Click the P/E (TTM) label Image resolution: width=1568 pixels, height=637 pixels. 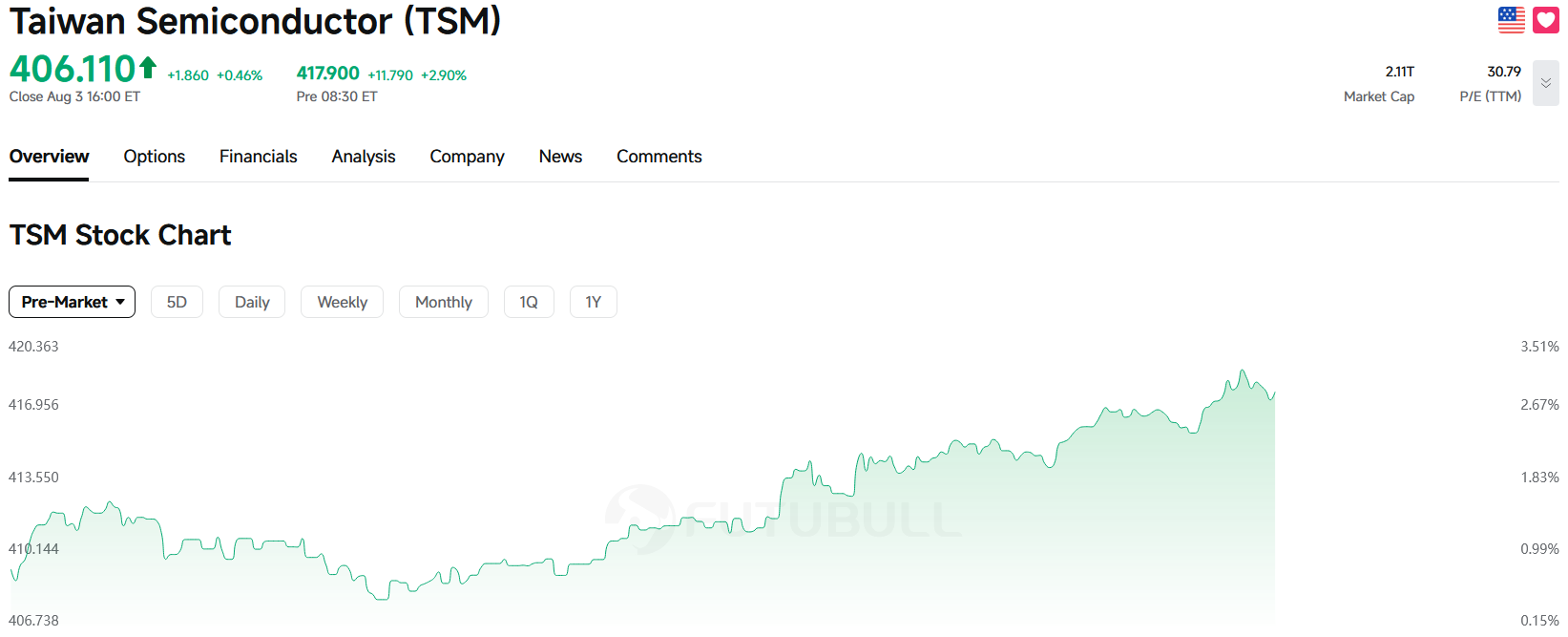pos(1491,96)
